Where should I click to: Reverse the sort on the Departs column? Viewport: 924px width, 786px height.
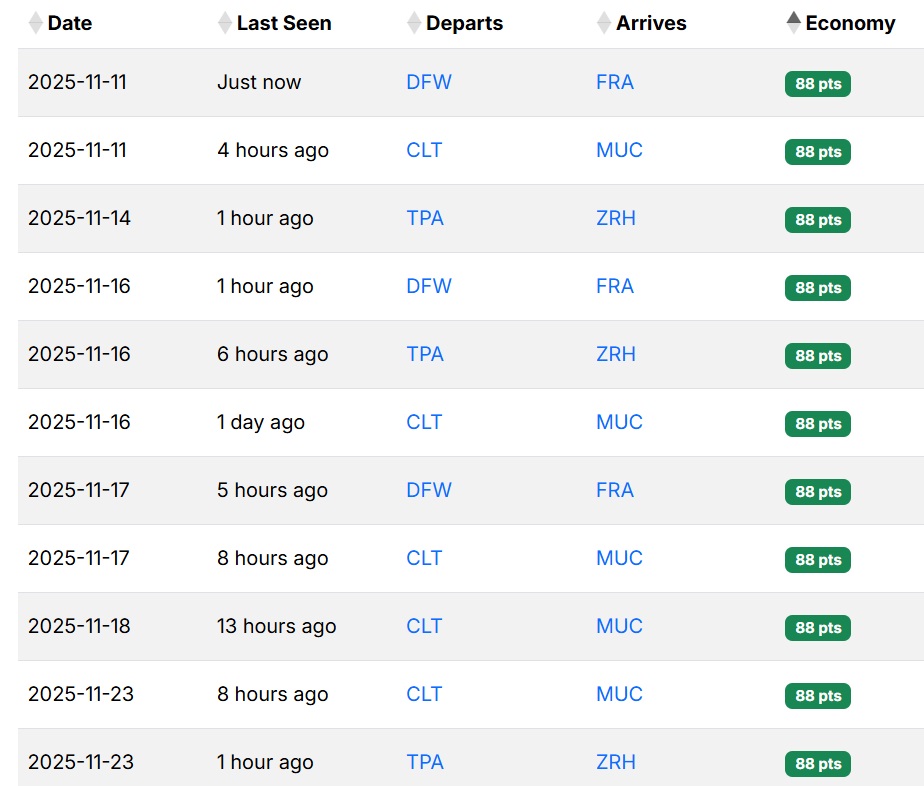click(464, 22)
